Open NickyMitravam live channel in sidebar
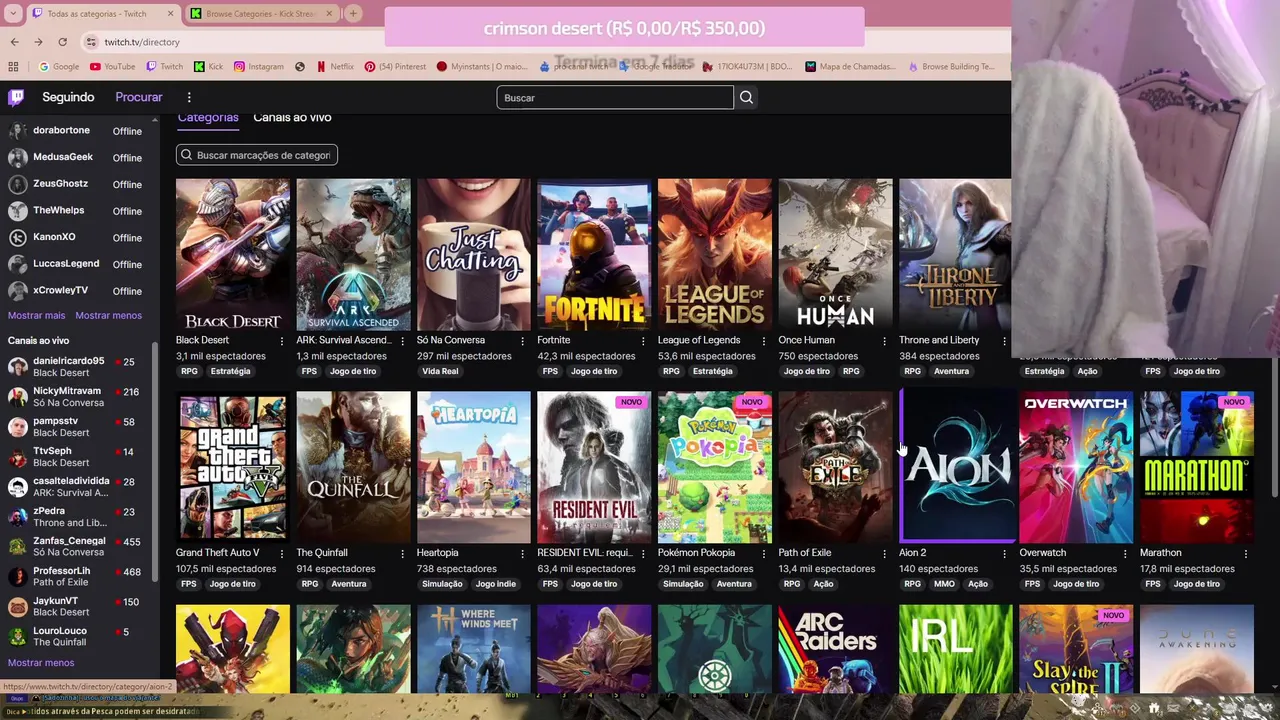1280x720 pixels. 78,397
